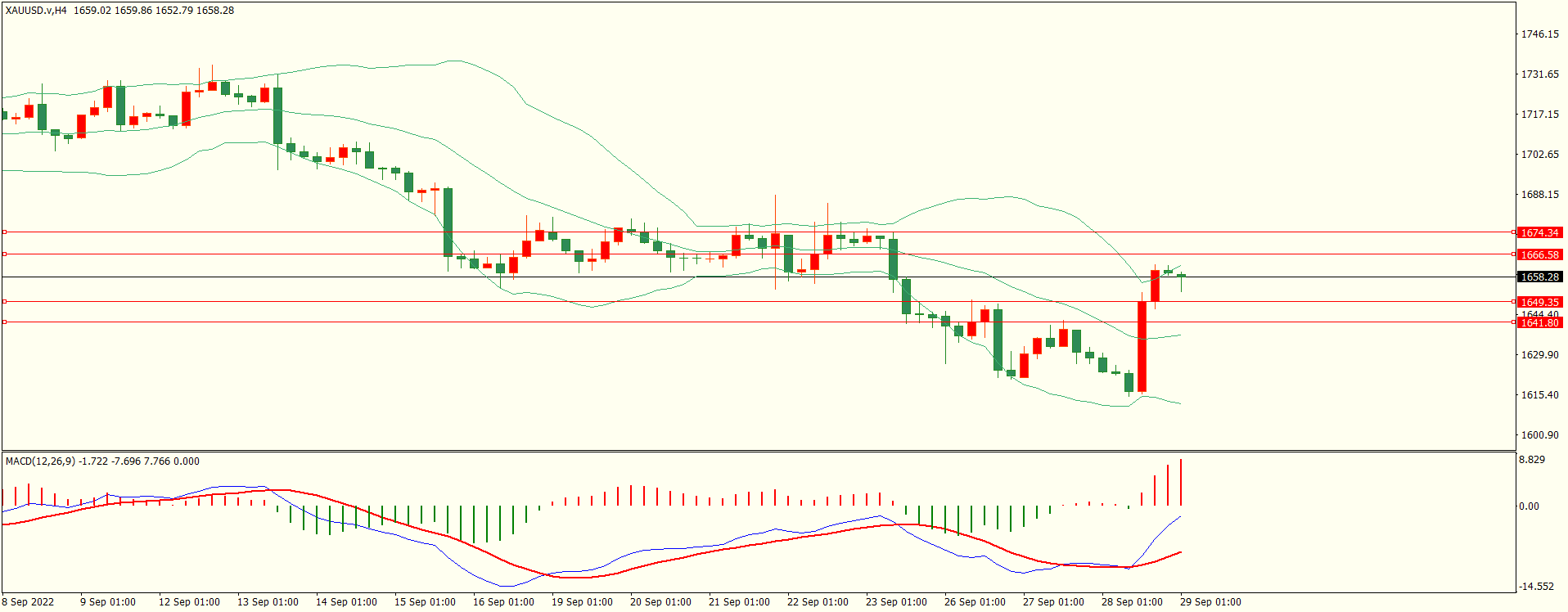Click the 1600.90 price axis value

(1539, 435)
